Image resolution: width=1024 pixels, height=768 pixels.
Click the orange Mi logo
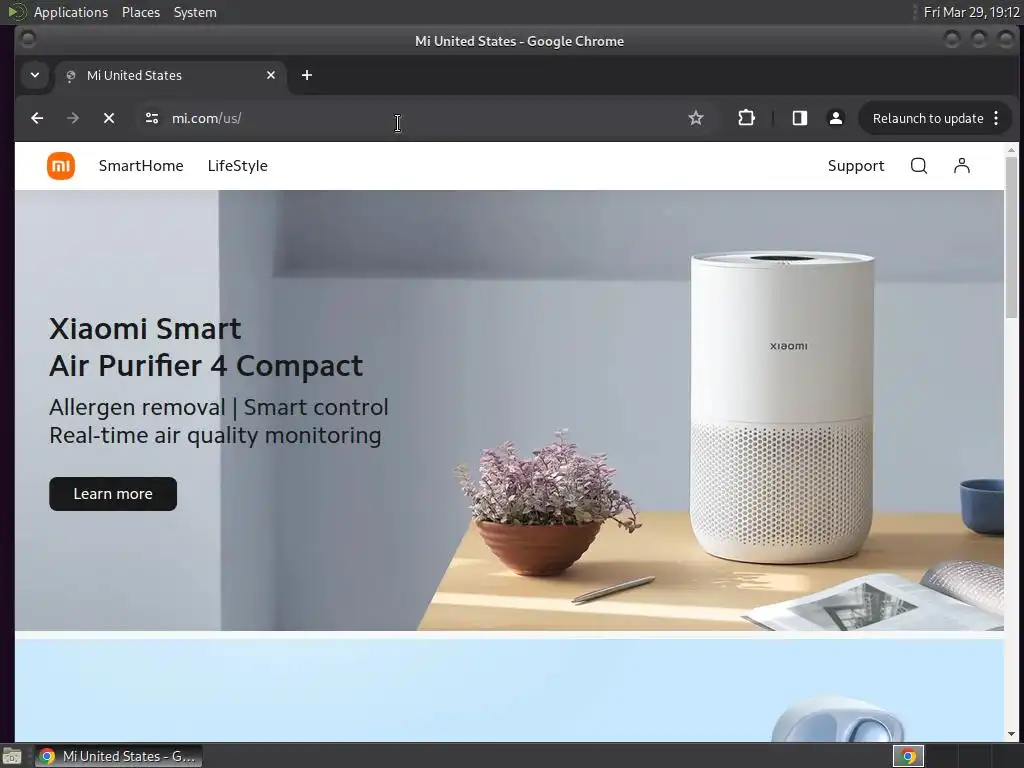pyautogui.click(x=61, y=166)
